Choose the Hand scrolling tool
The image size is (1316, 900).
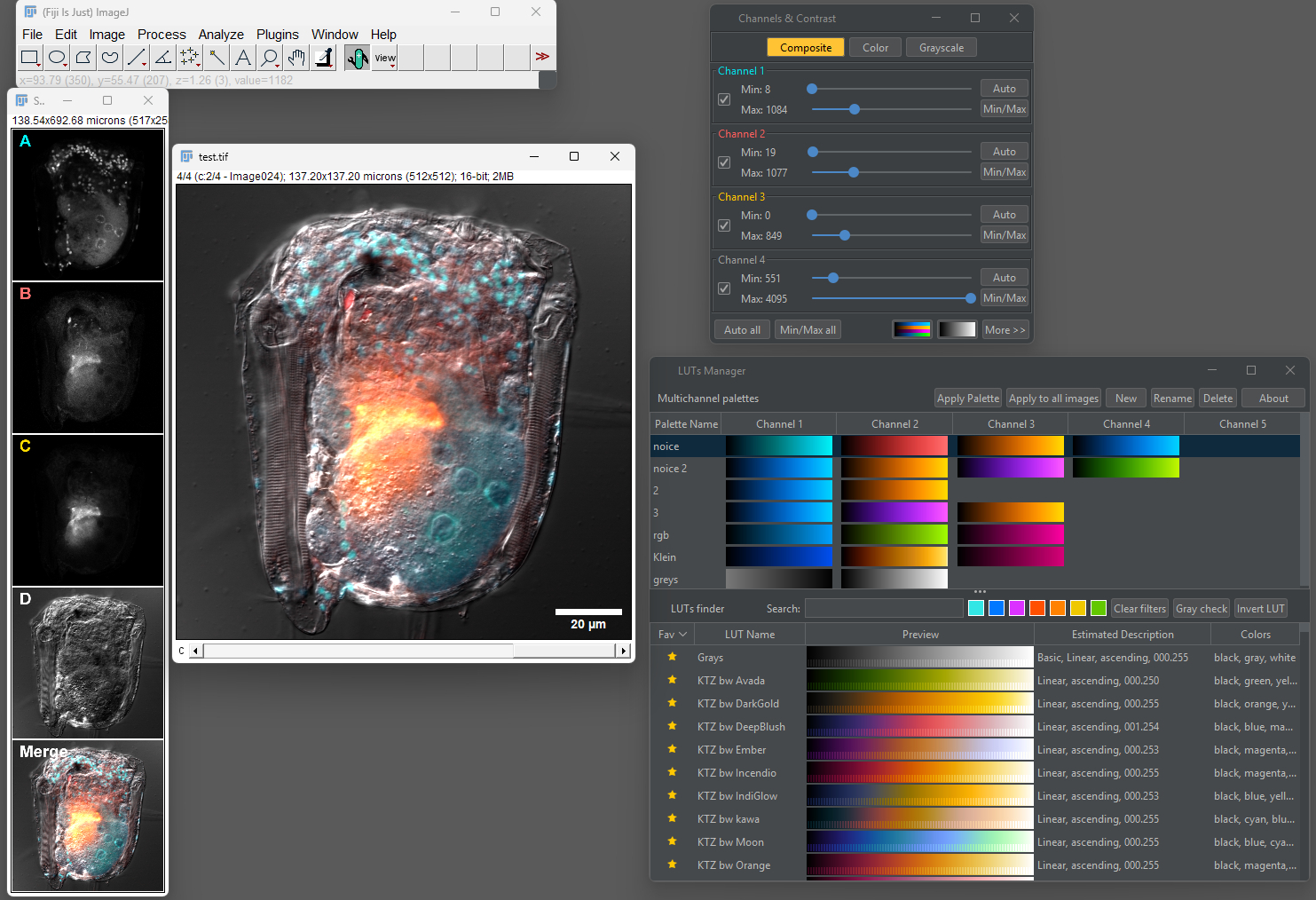pyautogui.click(x=296, y=58)
